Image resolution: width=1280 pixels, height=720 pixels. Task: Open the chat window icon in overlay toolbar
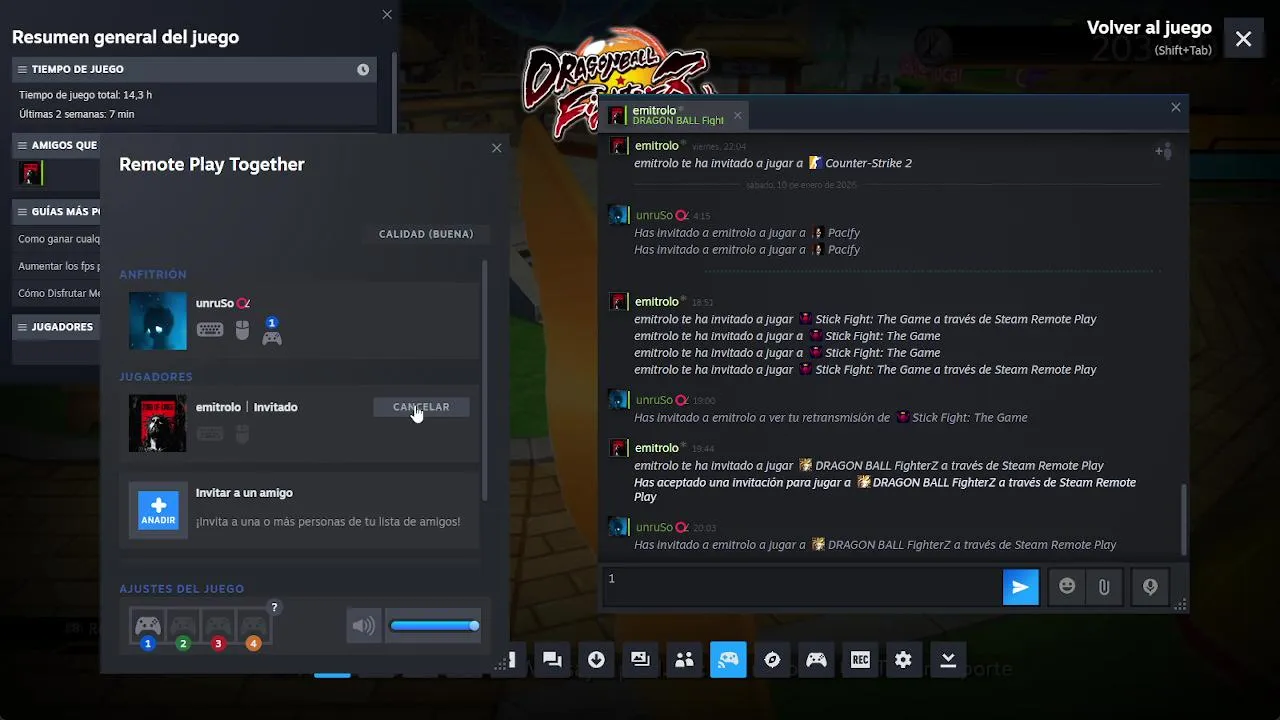pos(552,660)
